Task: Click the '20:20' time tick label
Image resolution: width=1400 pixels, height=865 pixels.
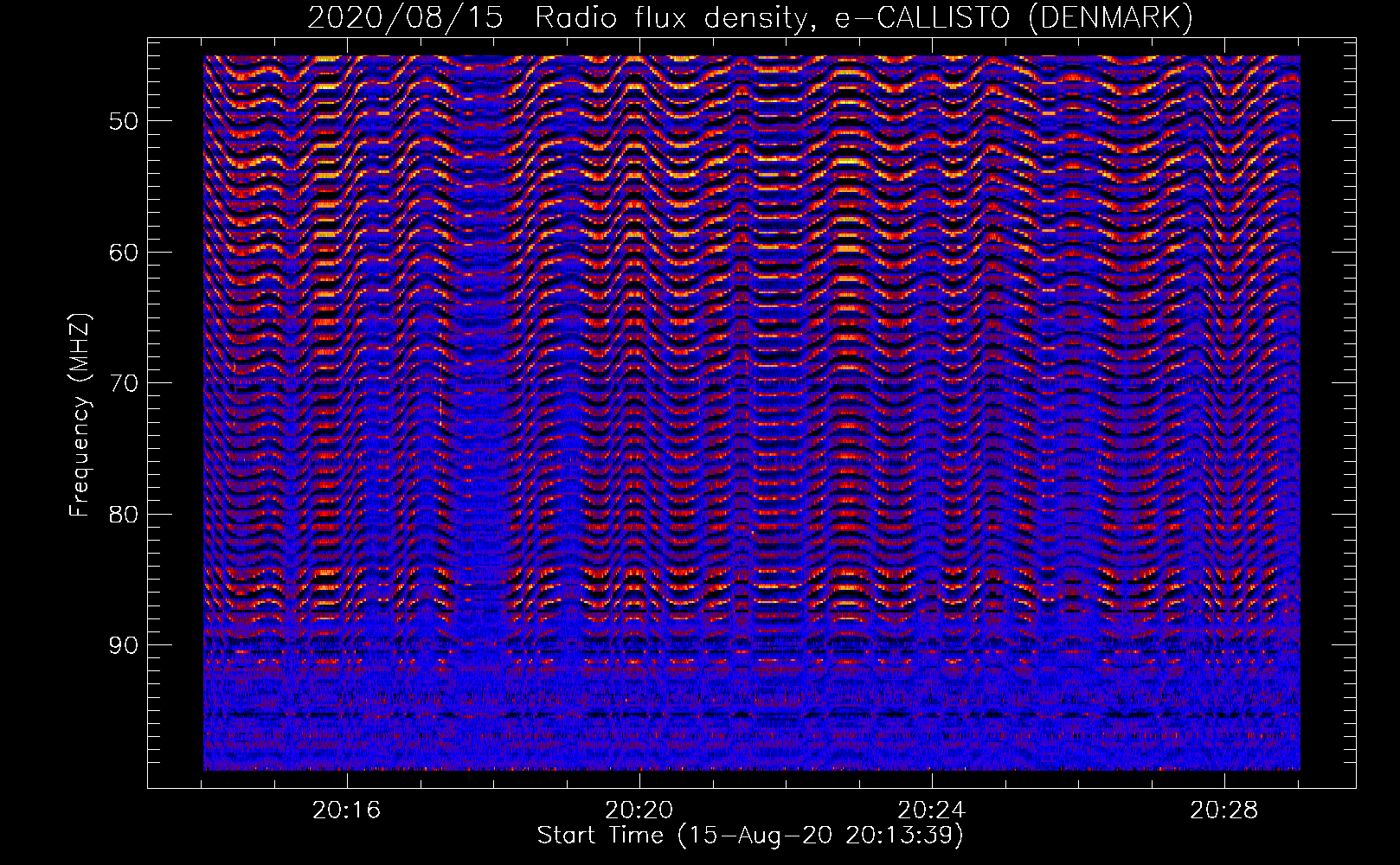Action: [x=639, y=811]
